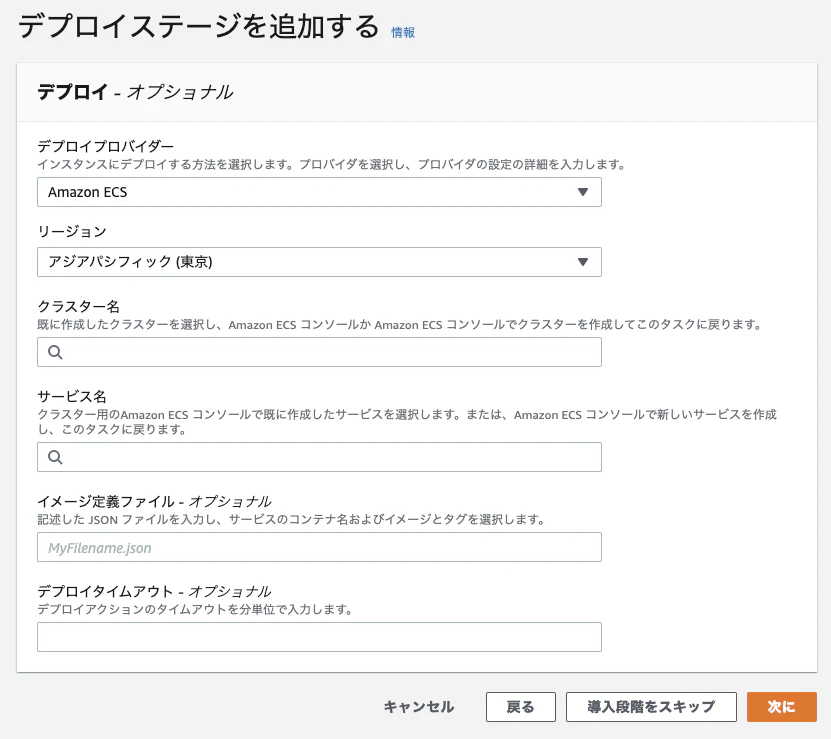Click the デプロイ - オプショナル section header

tap(135, 92)
